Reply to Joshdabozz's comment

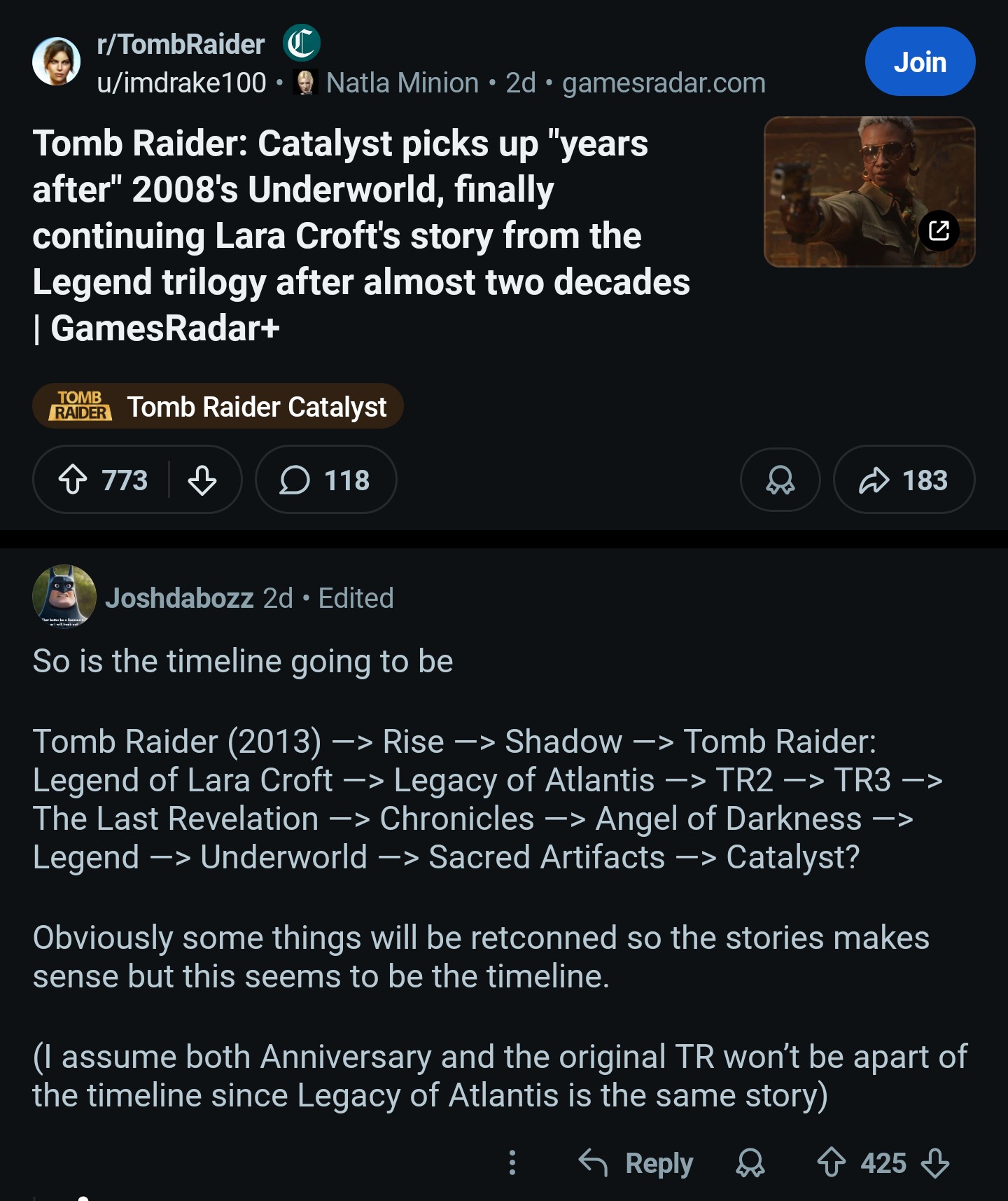(x=636, y=1163)
